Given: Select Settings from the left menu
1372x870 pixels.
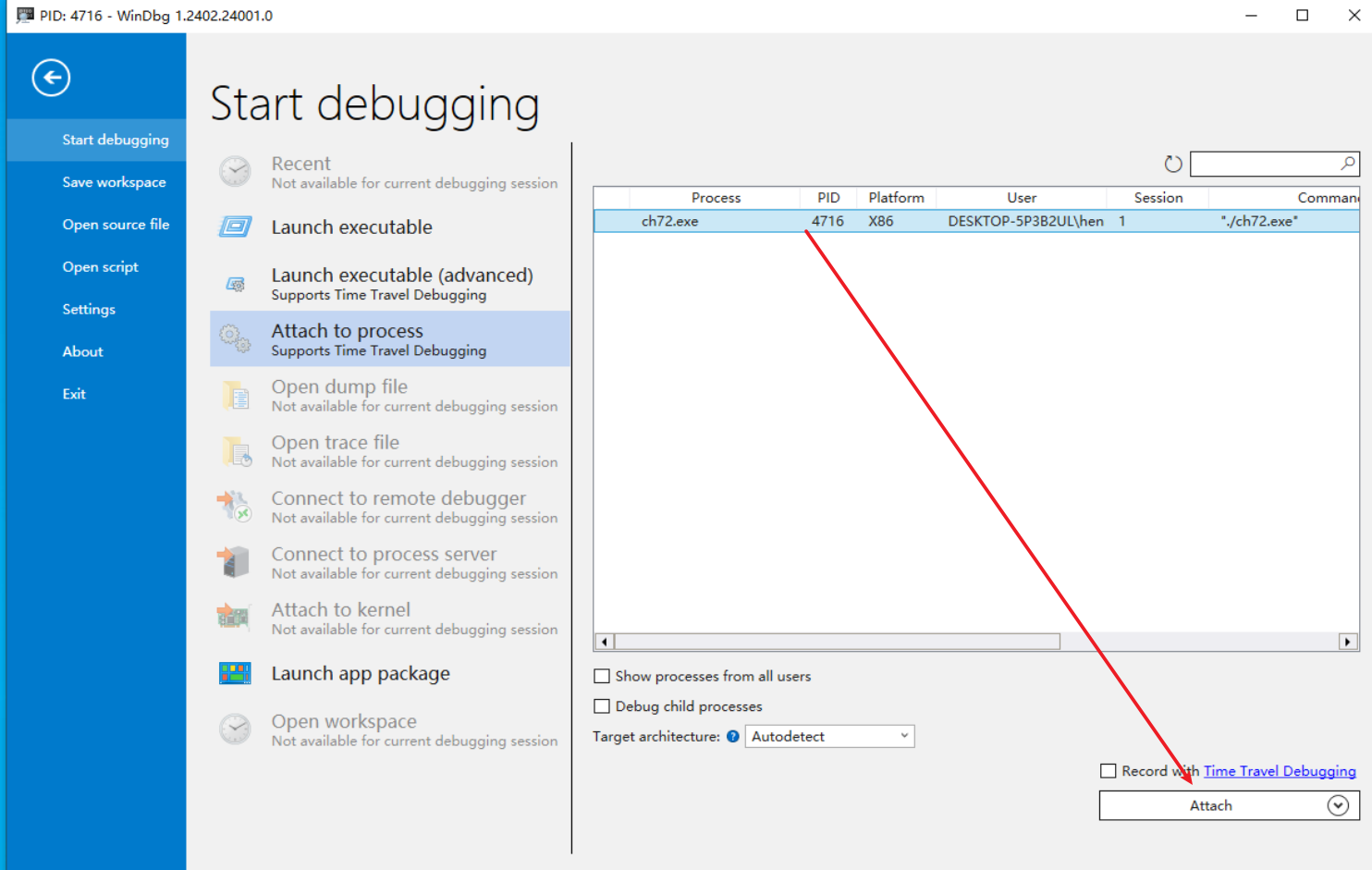Looking at the screenshot, I should [89, 310].
